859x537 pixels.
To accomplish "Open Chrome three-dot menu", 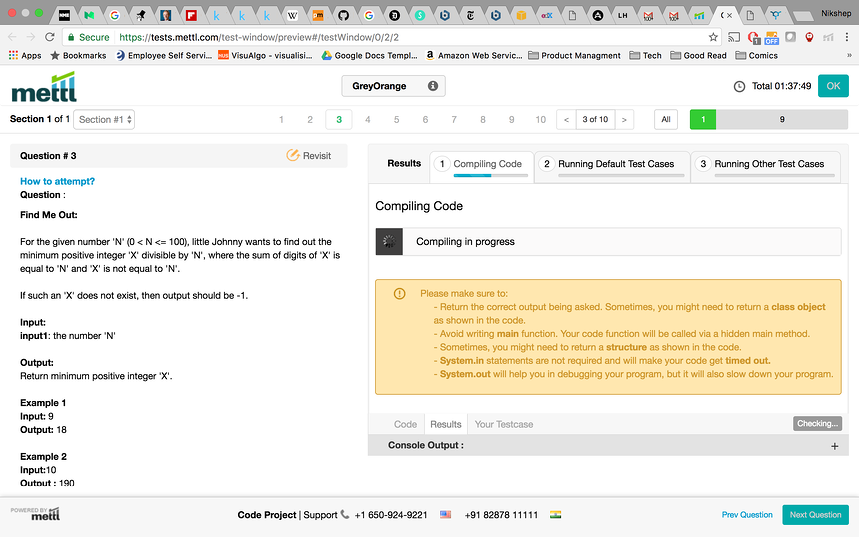I will [x=847, y=37].
